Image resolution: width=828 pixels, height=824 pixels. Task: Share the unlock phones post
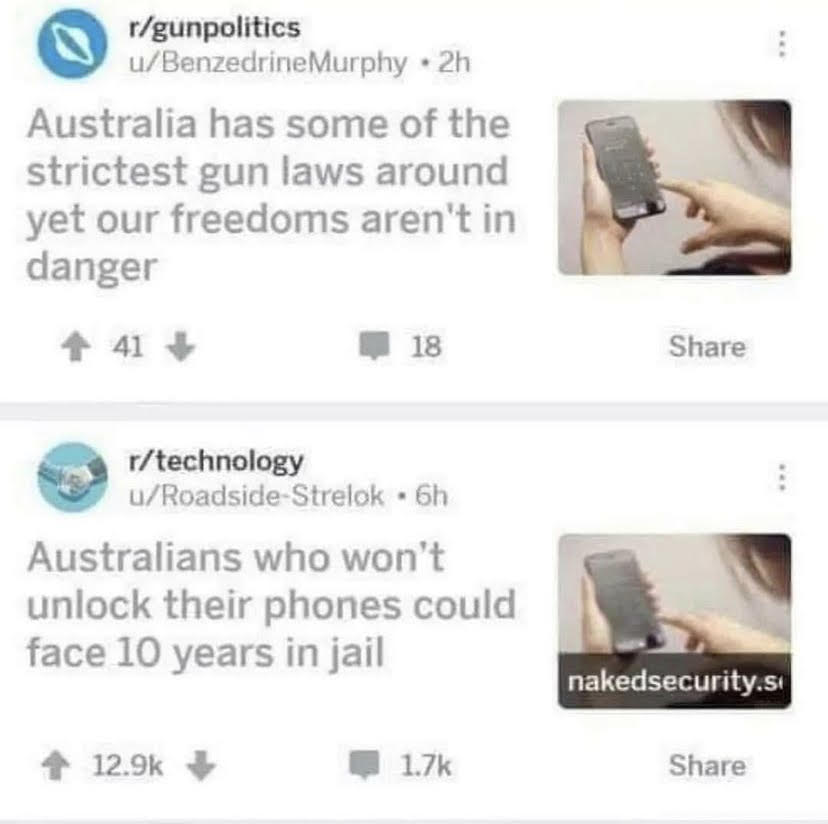point(707,765)
